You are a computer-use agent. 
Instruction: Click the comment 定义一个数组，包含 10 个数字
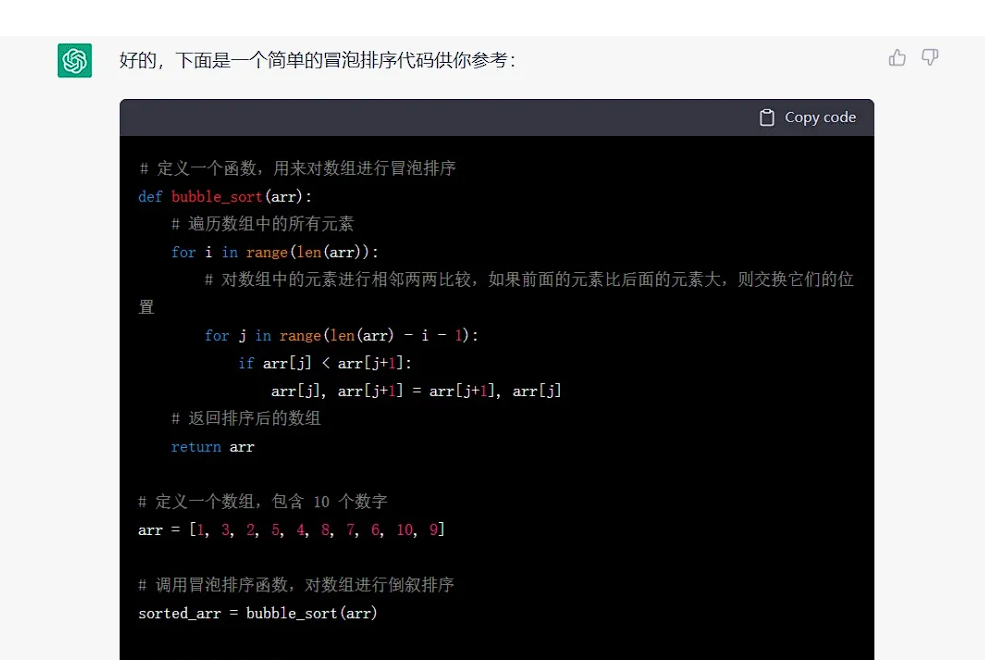(x=263, y=502)
